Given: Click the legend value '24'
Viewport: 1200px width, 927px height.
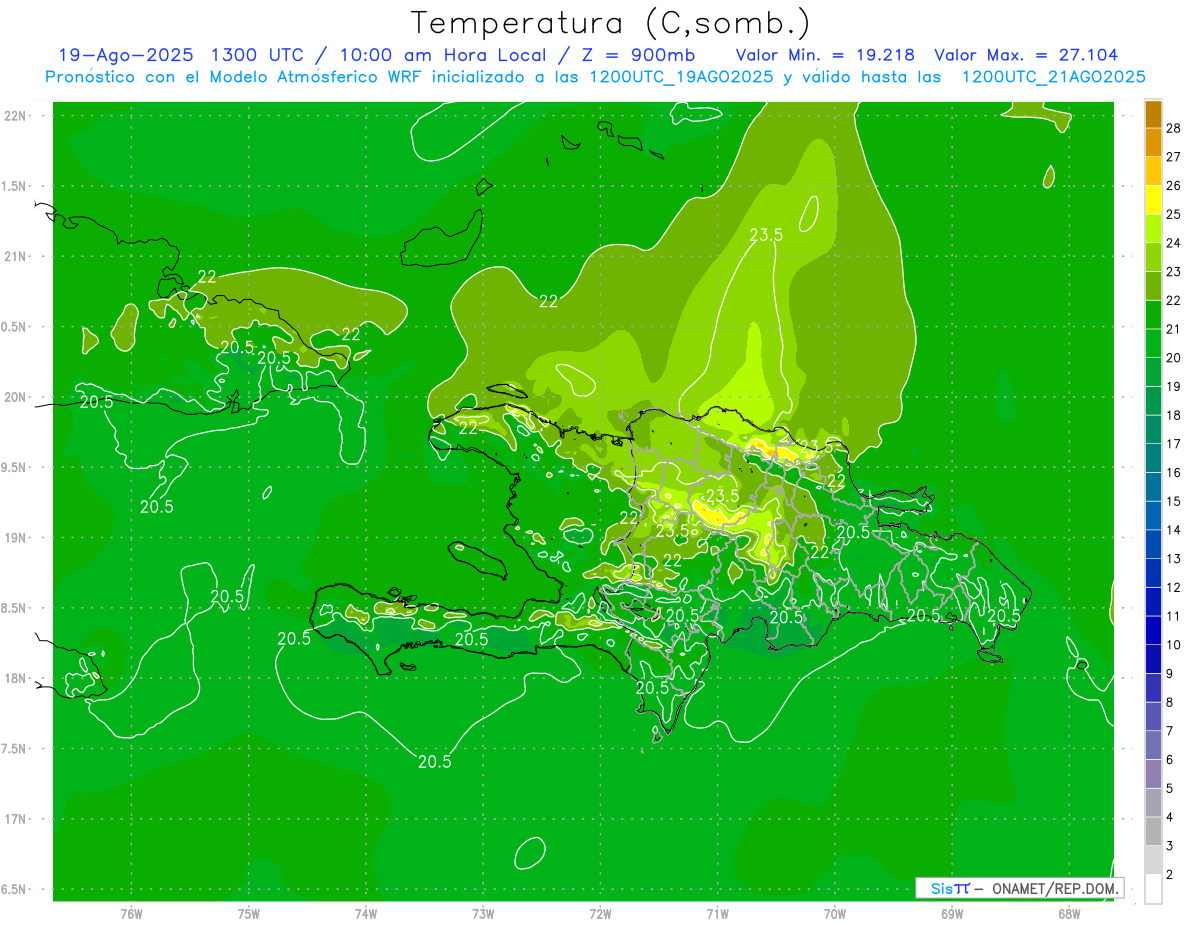Looking at the screenshot, I should click(1174, 243).
